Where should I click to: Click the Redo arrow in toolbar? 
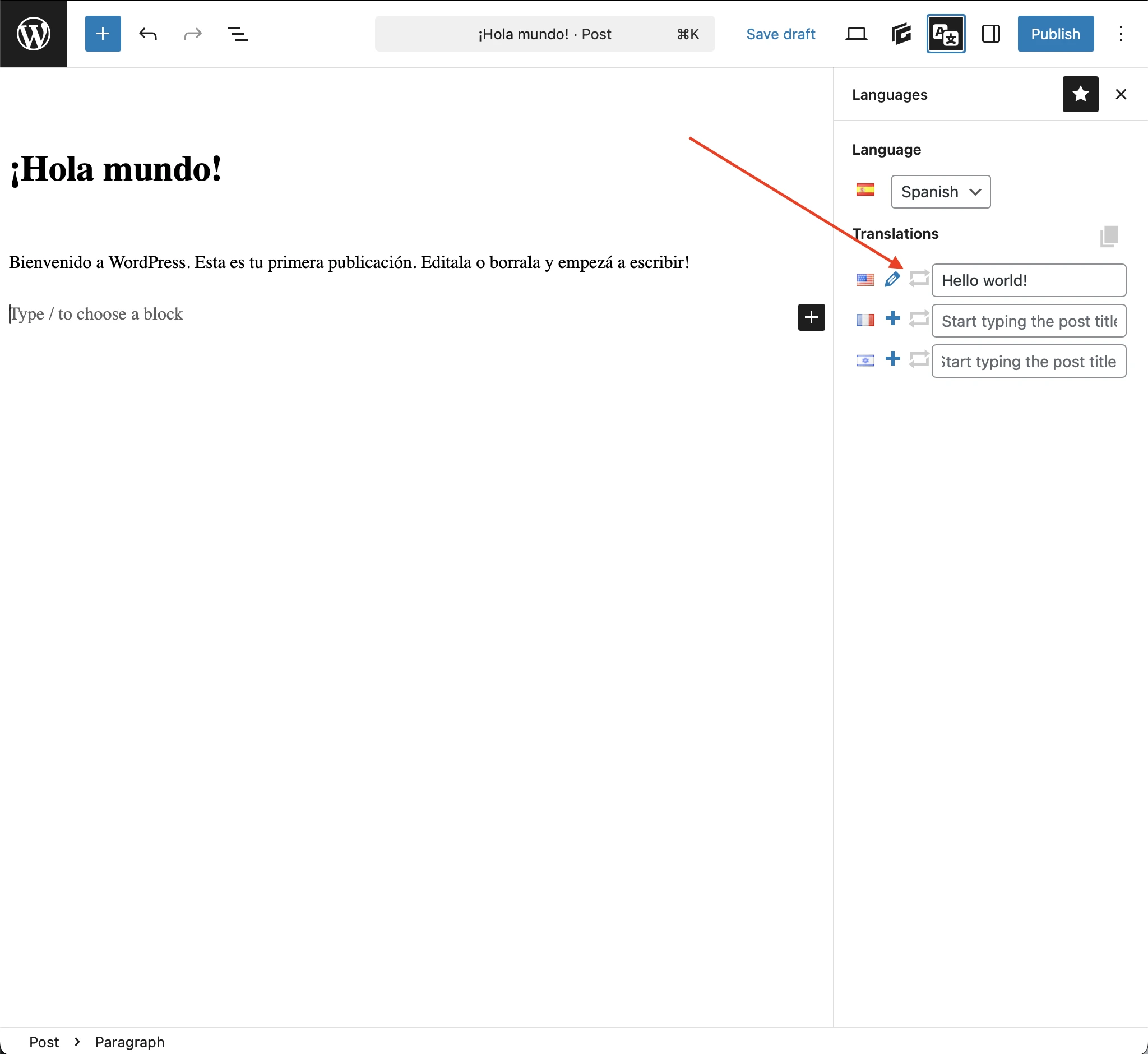(193, 34)
